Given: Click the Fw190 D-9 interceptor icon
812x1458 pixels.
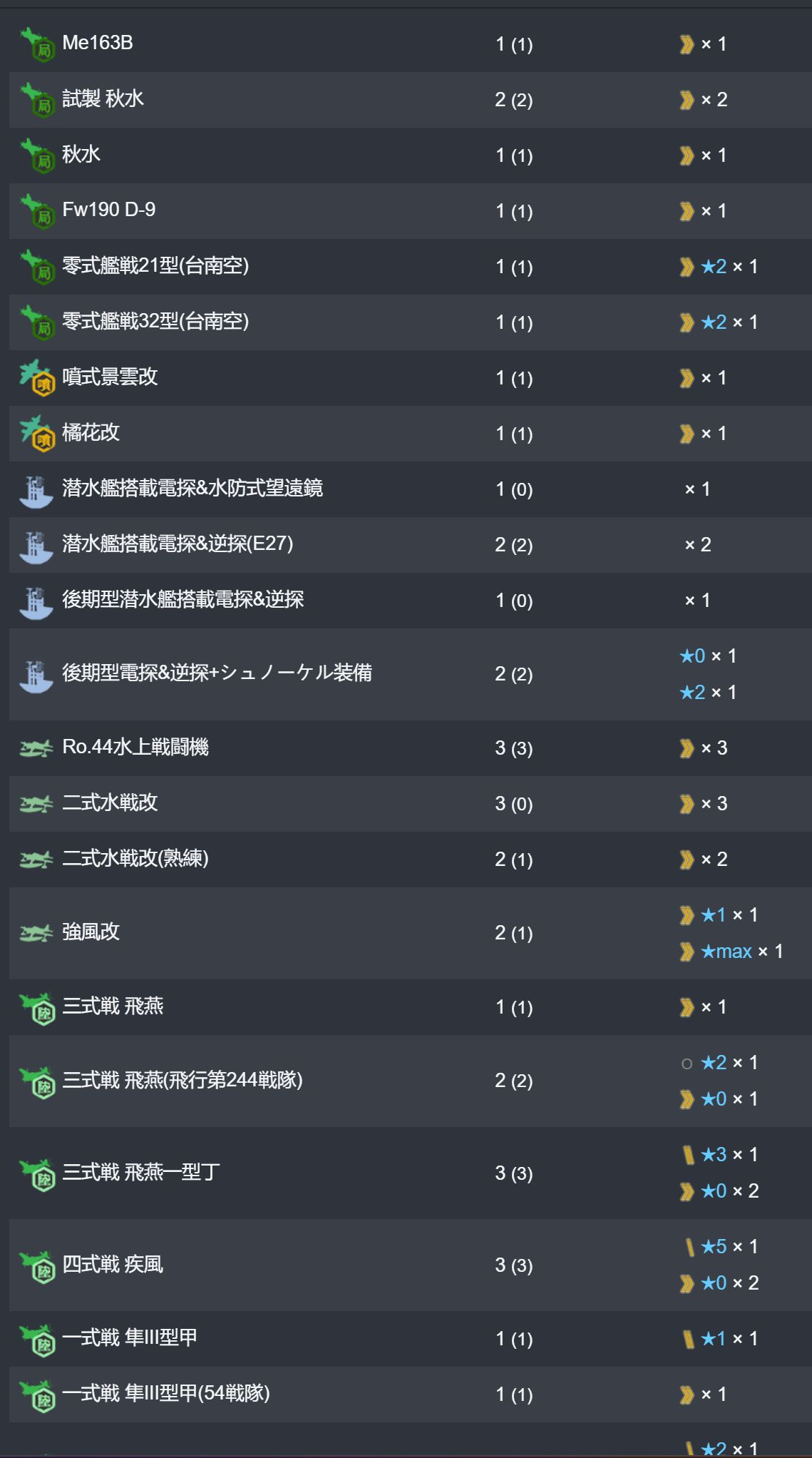Looking at the screenshot, I should click(37, 211).
